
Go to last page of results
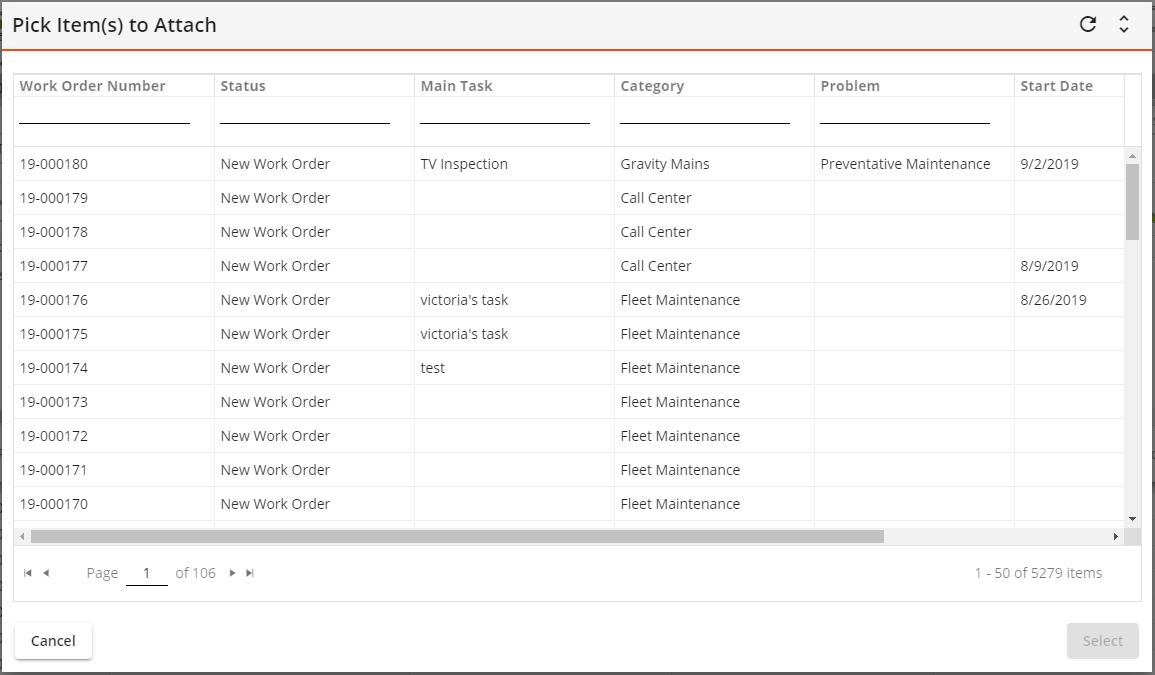[x=250, y=573]
